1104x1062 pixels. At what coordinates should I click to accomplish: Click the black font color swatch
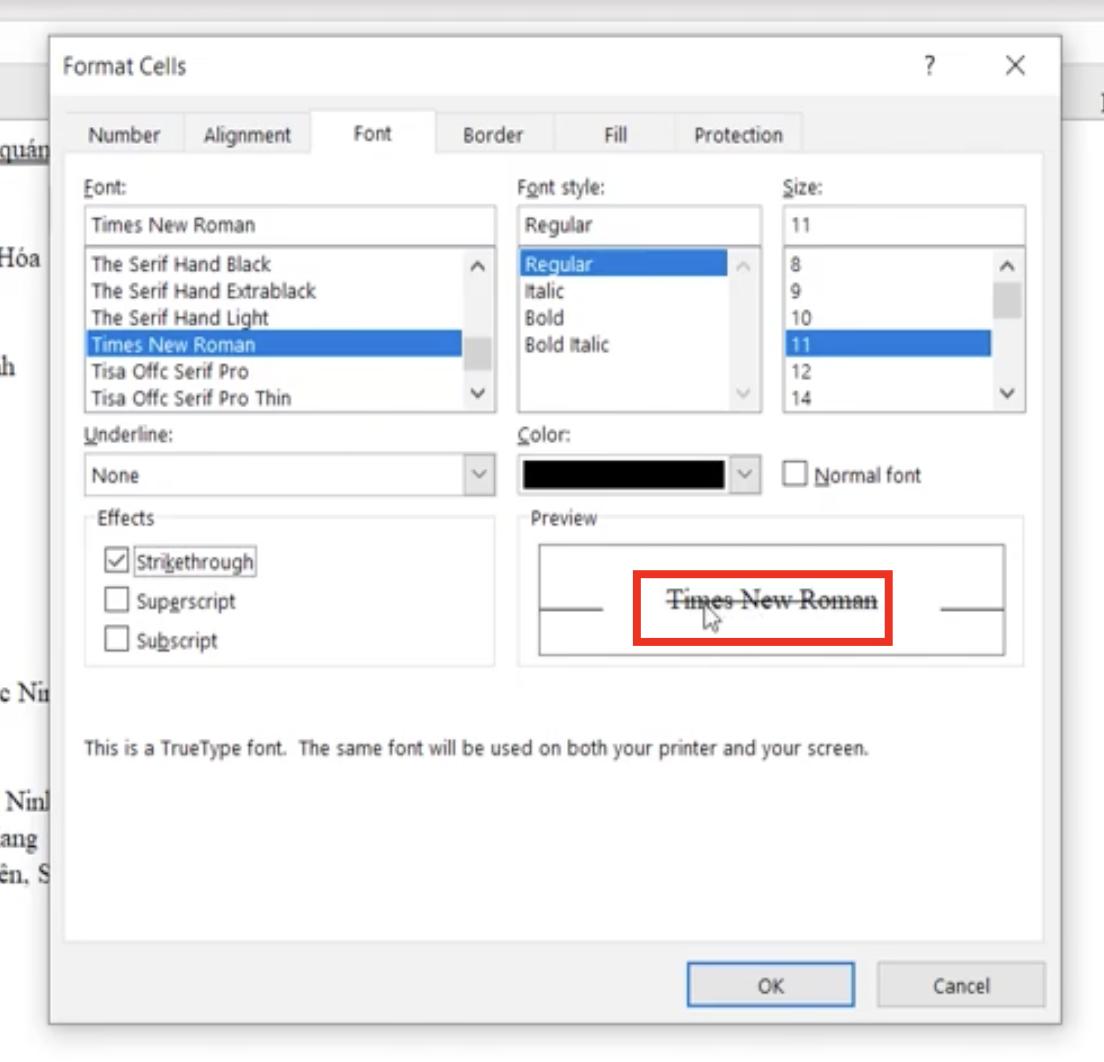623,474
